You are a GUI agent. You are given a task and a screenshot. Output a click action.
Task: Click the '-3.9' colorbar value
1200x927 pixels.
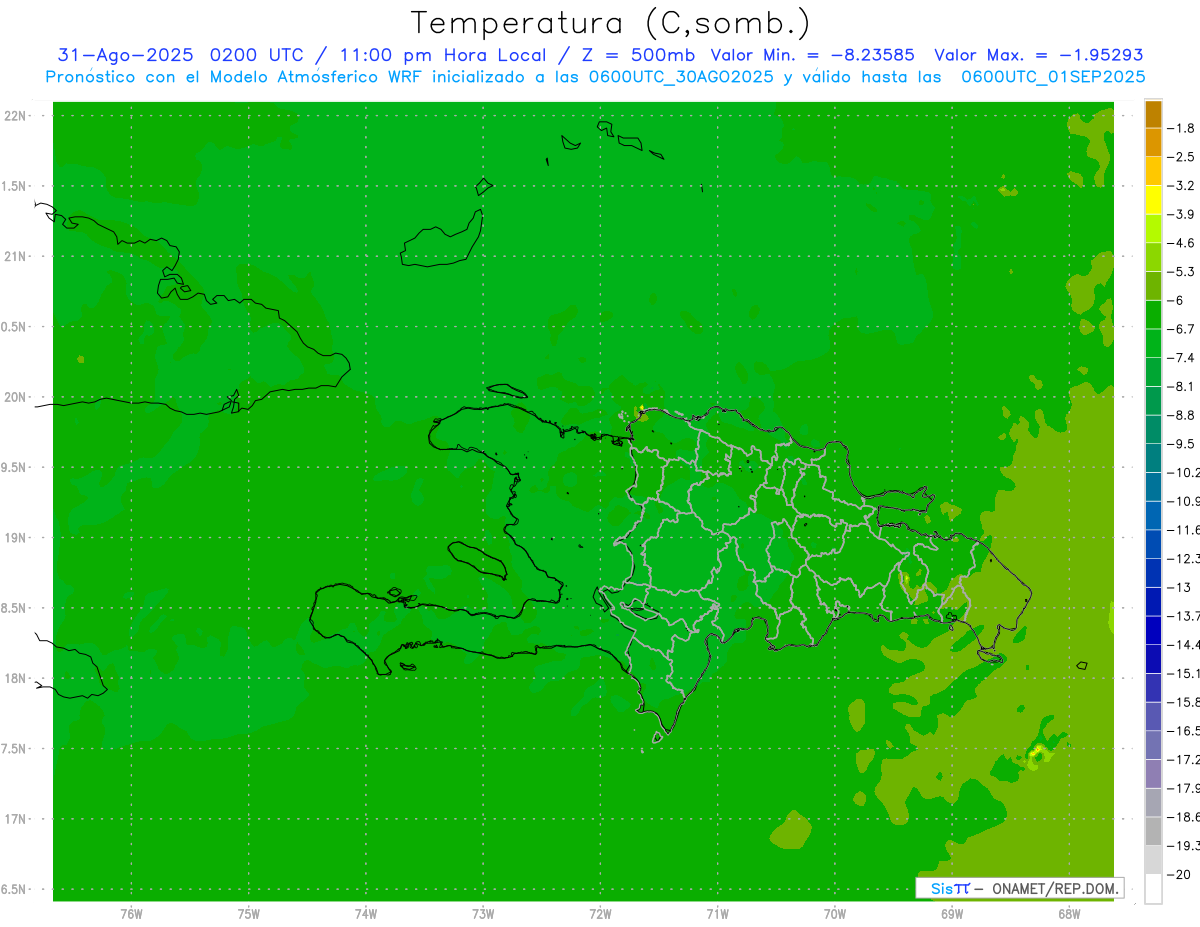1183,214
